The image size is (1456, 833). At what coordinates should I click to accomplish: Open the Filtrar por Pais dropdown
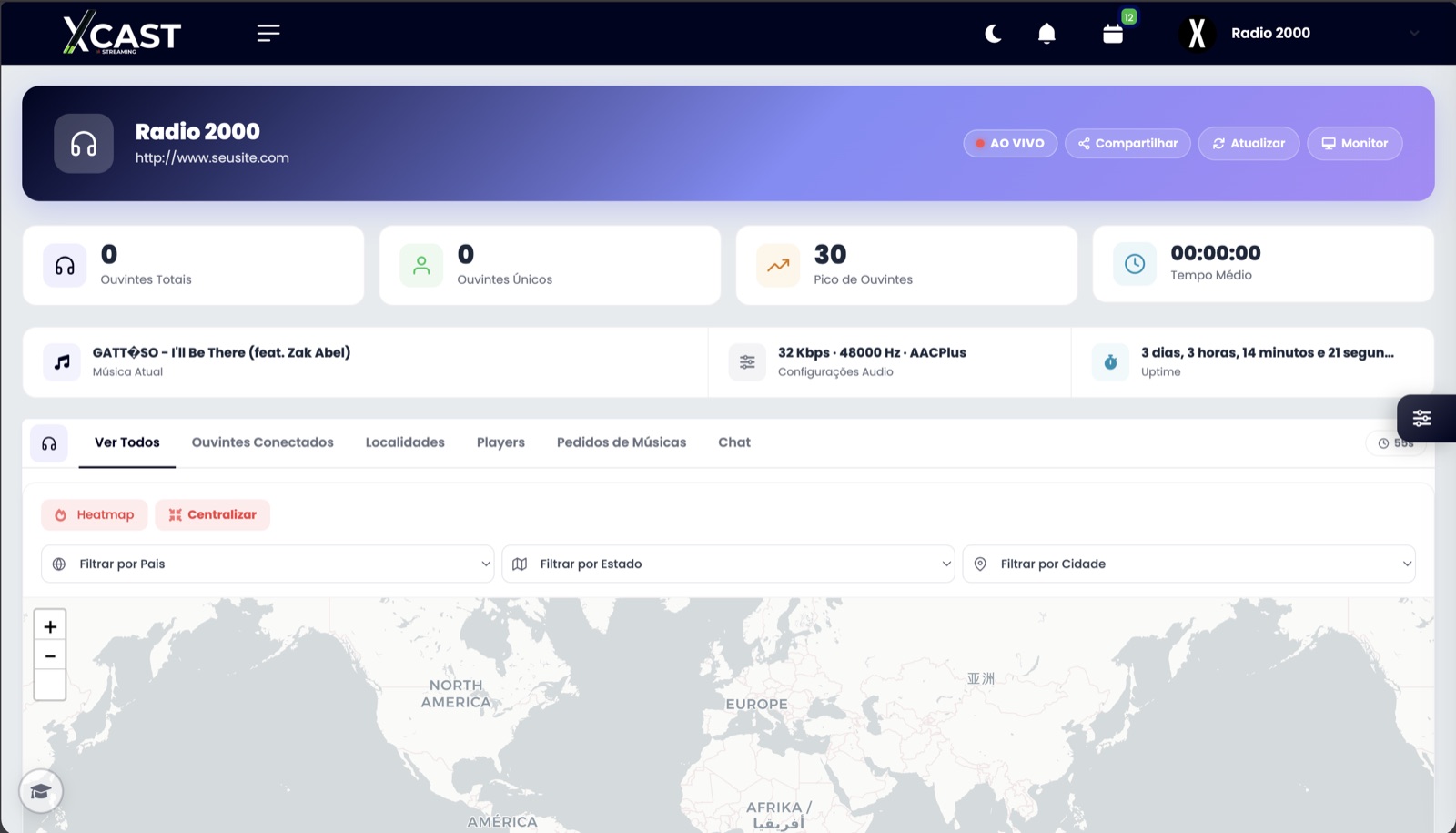coord(268,564)
